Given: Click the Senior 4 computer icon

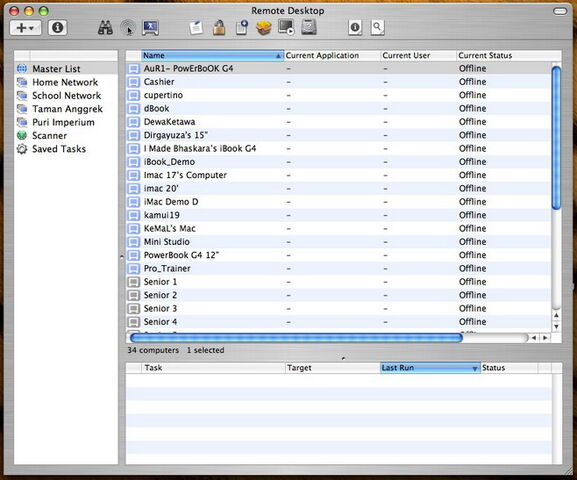Looking at the screenshot, I should click(x=134, y=322).
